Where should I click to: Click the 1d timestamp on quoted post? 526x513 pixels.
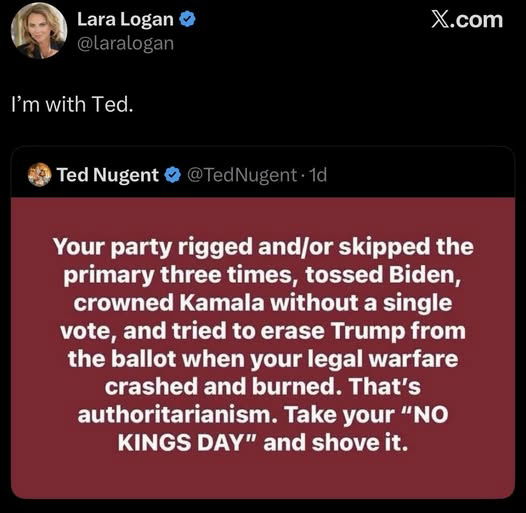[x=317, y=175]
